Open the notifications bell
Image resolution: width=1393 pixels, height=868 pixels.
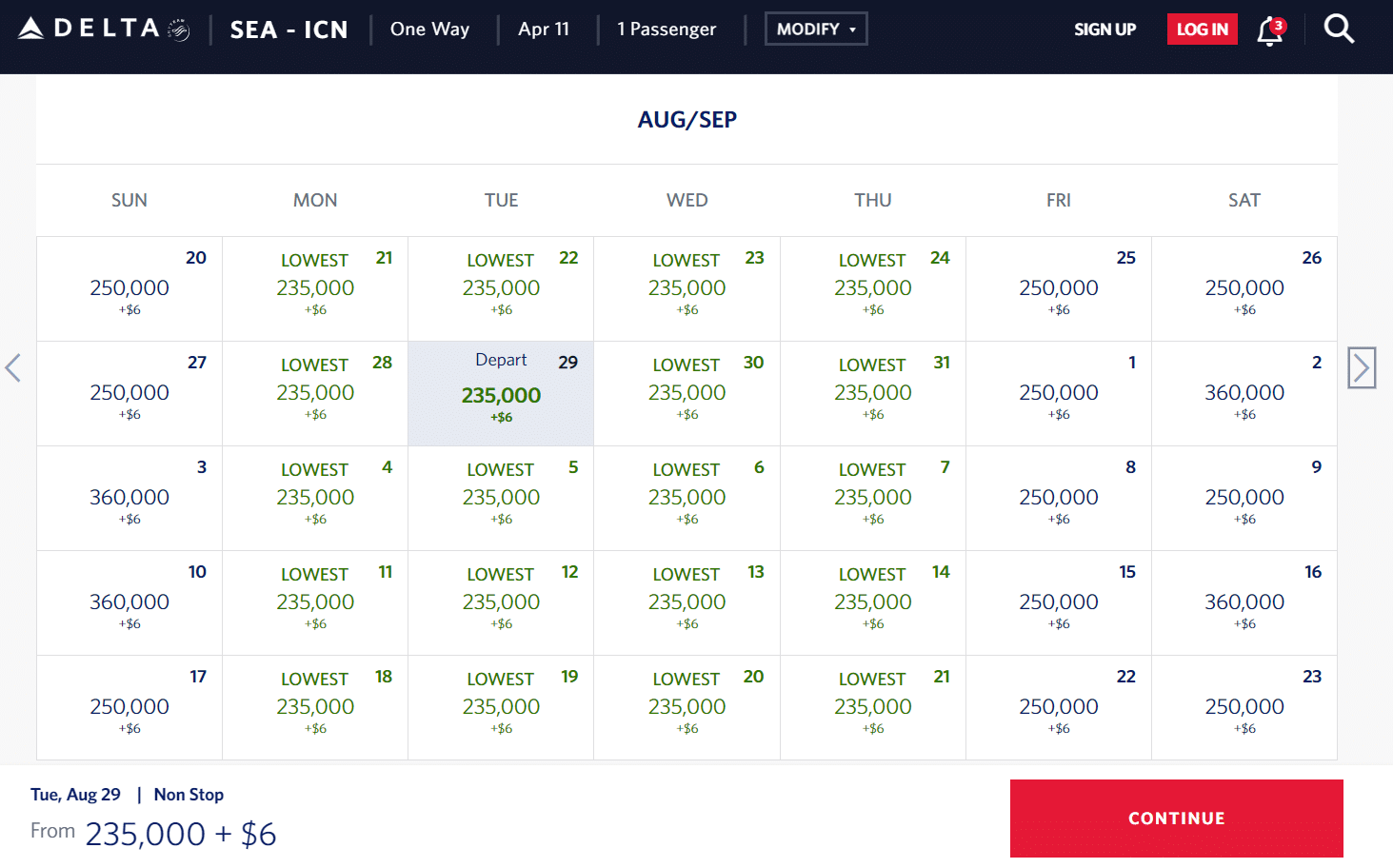click(1269, 30)
